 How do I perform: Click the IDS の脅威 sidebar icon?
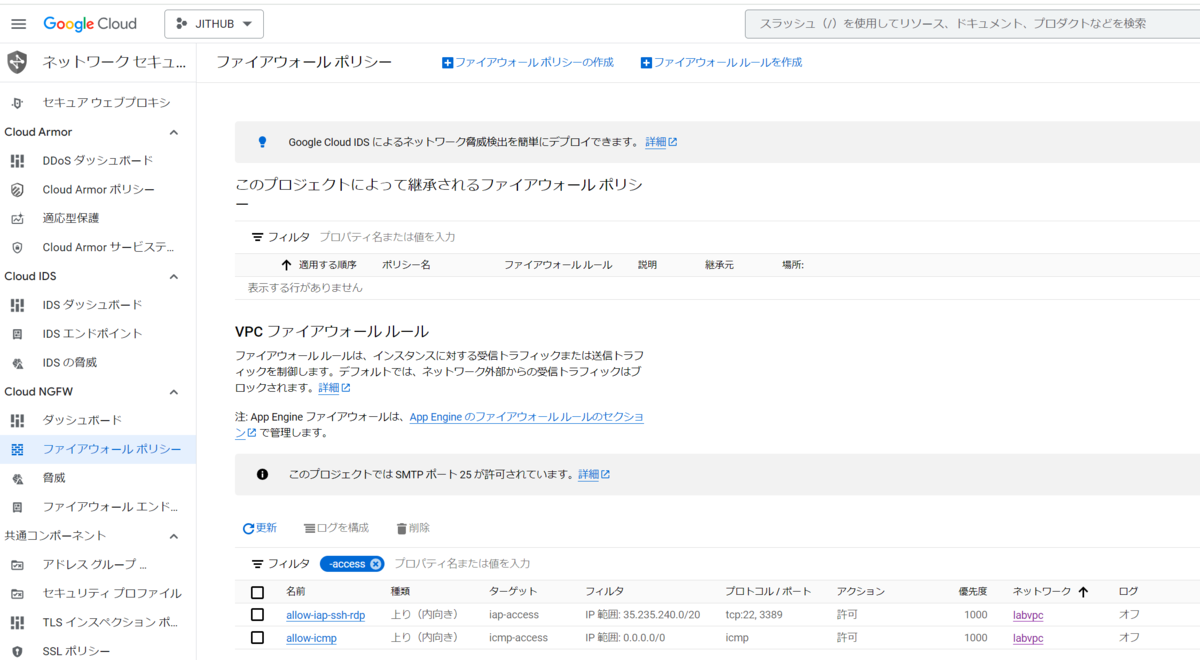(17, 363)
